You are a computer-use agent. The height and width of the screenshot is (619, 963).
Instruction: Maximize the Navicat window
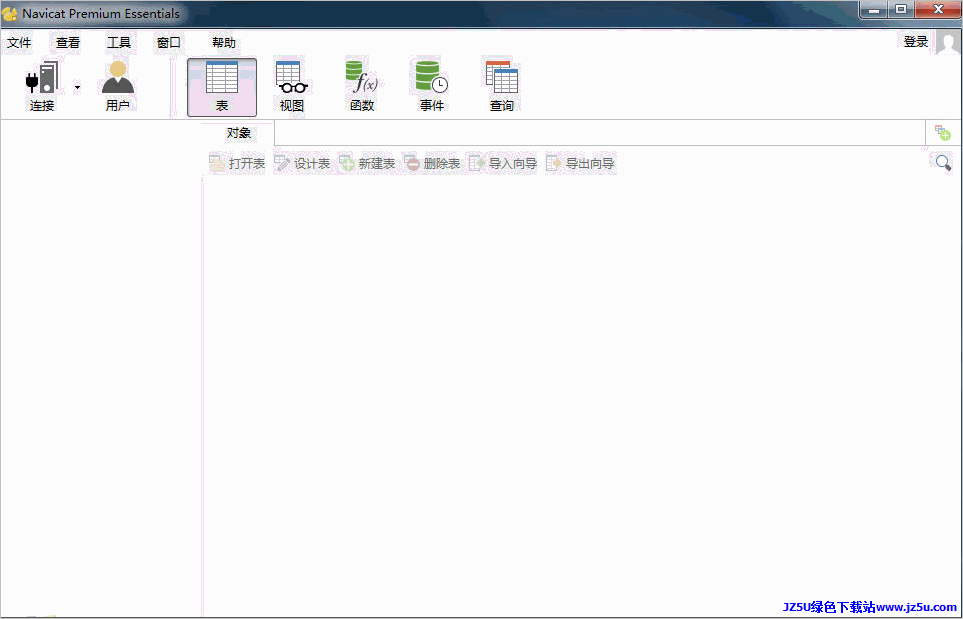tap(901, 9)
